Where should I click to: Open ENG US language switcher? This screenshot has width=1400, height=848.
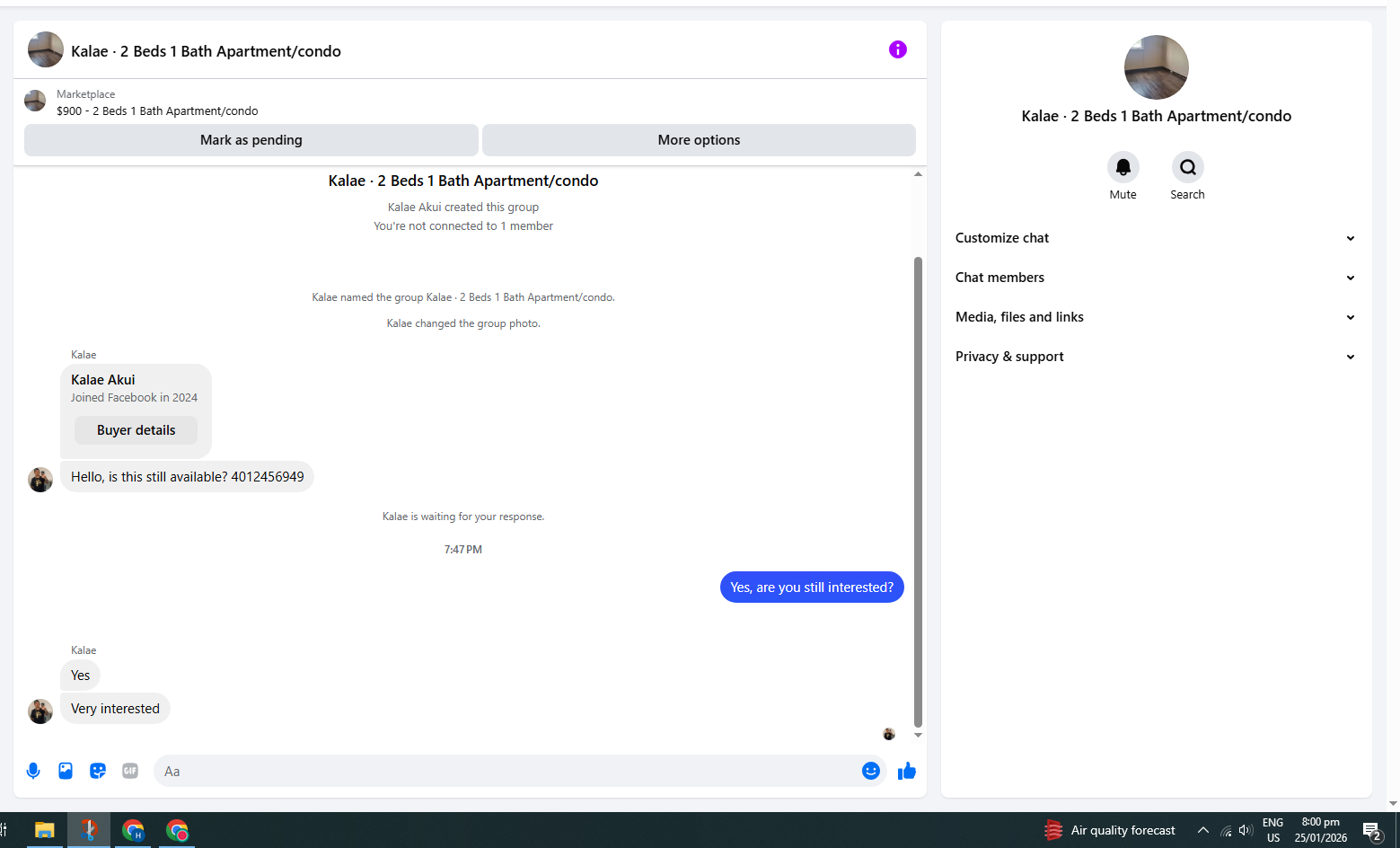click(1272, 830)
